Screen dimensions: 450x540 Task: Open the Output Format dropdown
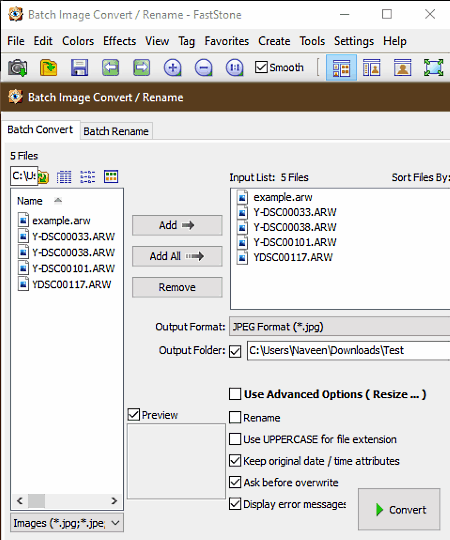click(339, 326)
